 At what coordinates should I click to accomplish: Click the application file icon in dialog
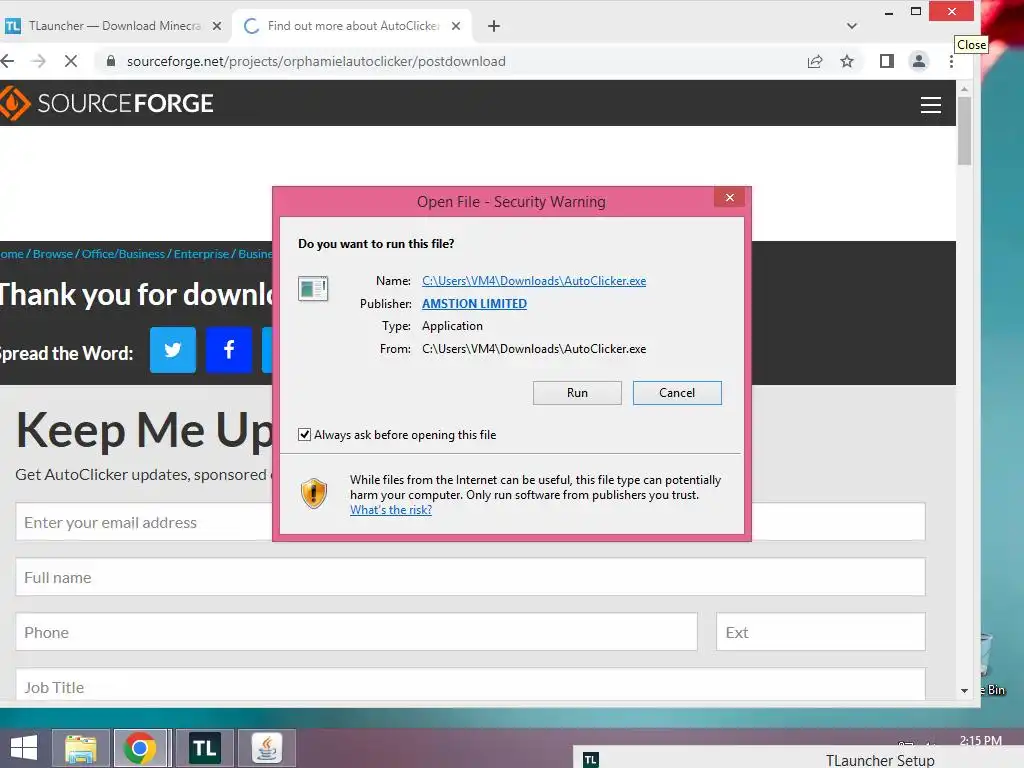pyautogui.click(x=313, y=288)
